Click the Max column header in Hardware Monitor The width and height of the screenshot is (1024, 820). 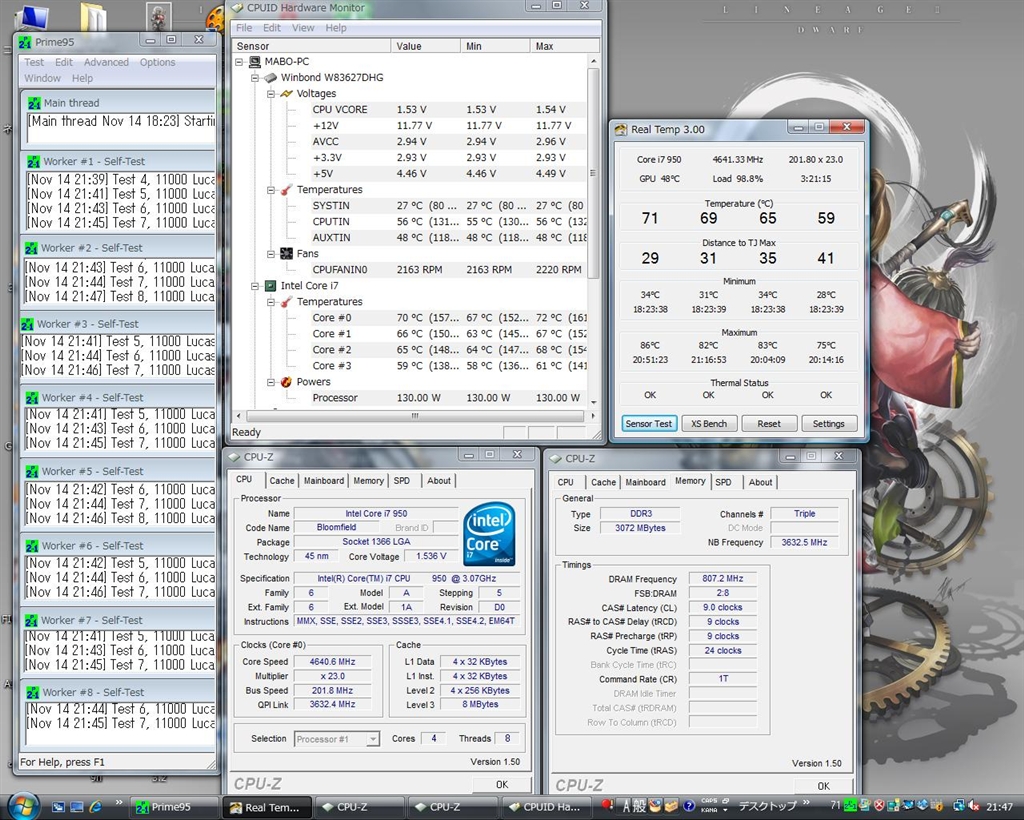point(545,46)
